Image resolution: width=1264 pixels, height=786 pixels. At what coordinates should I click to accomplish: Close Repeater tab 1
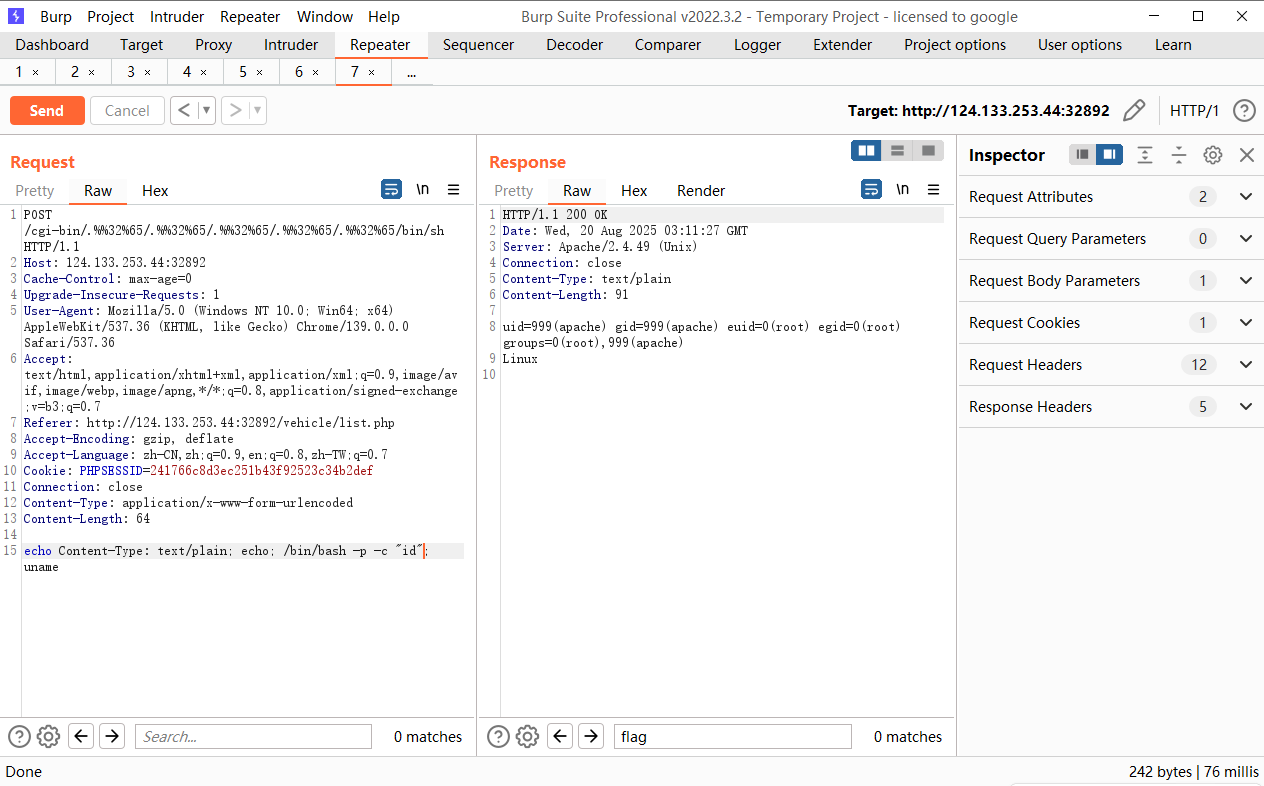[36, 72]
